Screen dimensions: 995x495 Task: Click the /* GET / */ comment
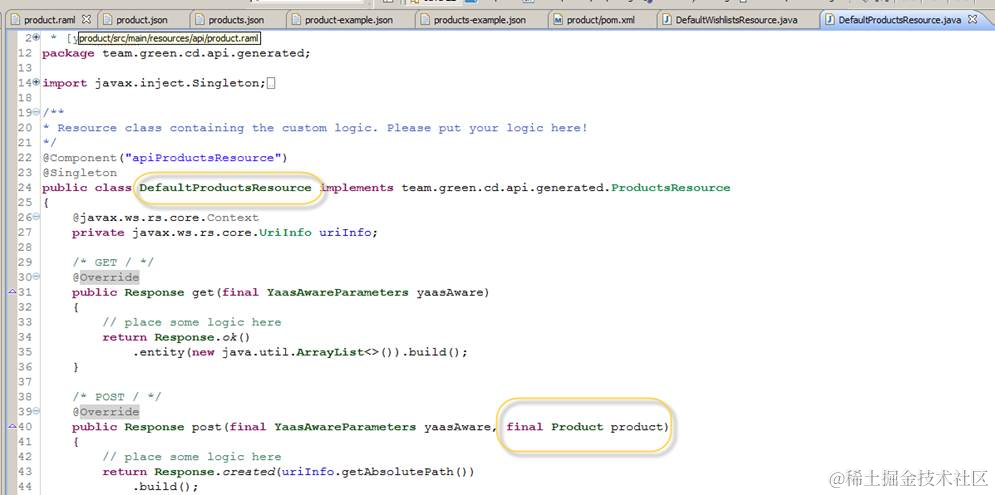coord(113,262)
